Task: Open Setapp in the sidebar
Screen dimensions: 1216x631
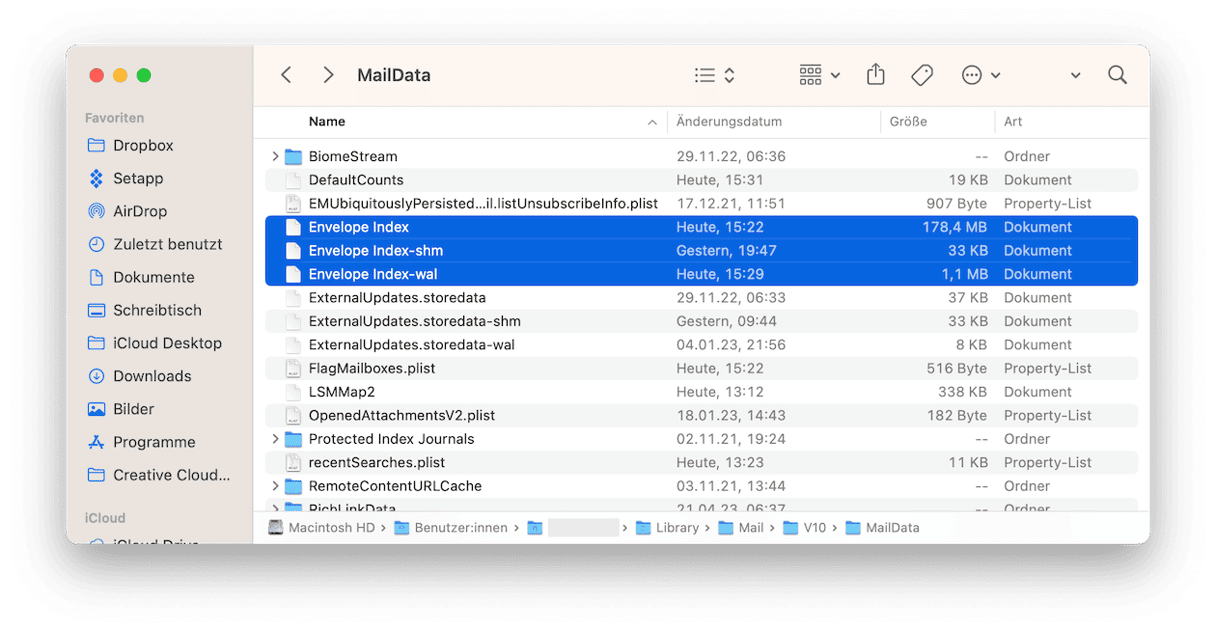Action: pyautogui.click(x=138, y=178)
